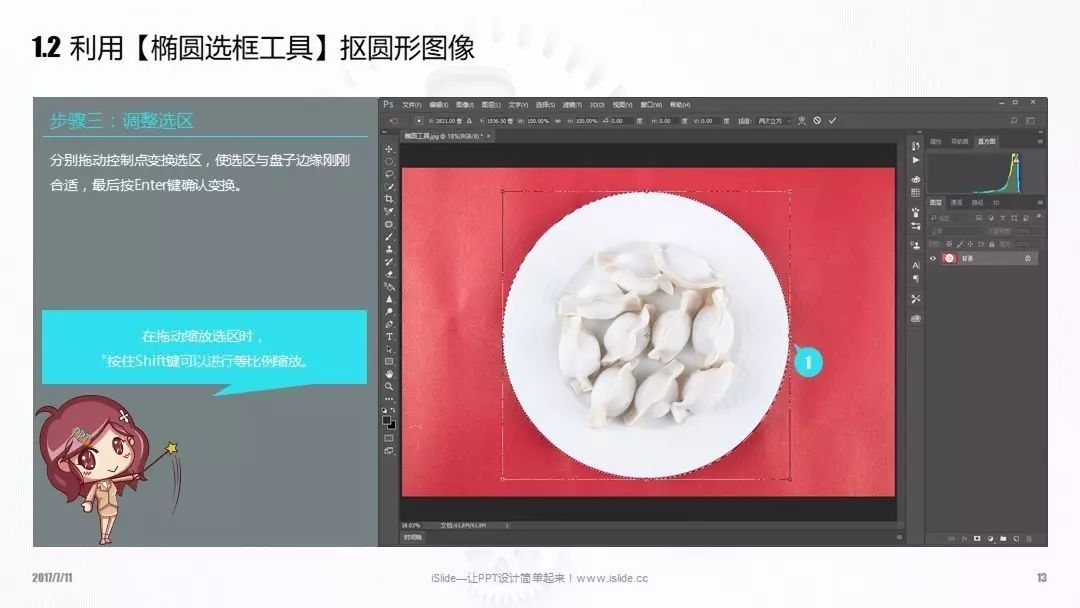Open the layer blend mode dropdown
The width and height of the screenshot is (1080, 608).
(x=953, y=231)
